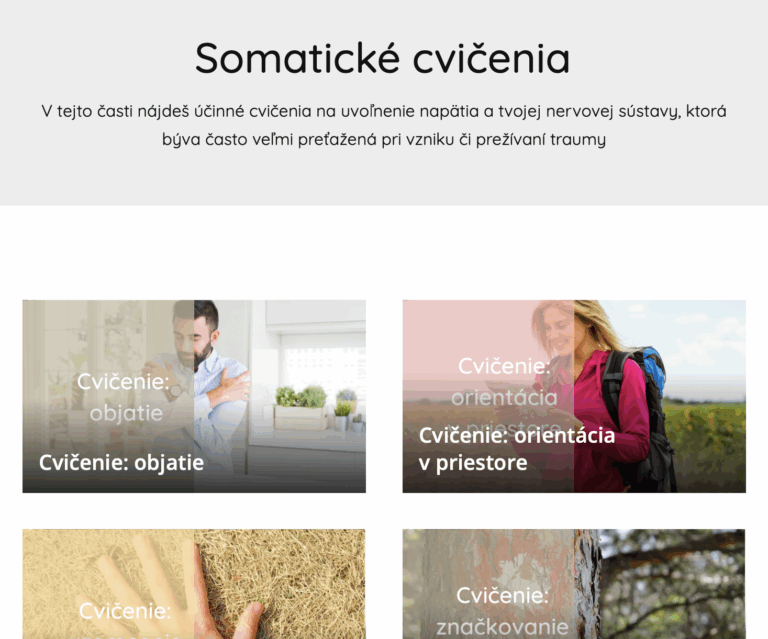
Task: Click overlay "Cvičenie:" text on hay card
Action: 125,611
